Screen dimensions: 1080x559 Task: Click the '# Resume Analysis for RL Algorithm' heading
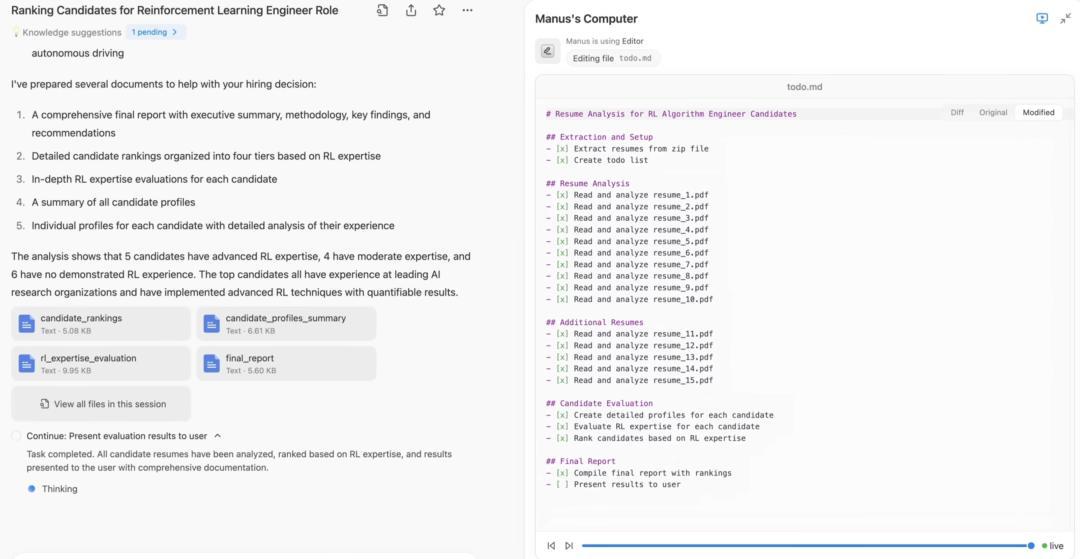[x=671, y=114]
